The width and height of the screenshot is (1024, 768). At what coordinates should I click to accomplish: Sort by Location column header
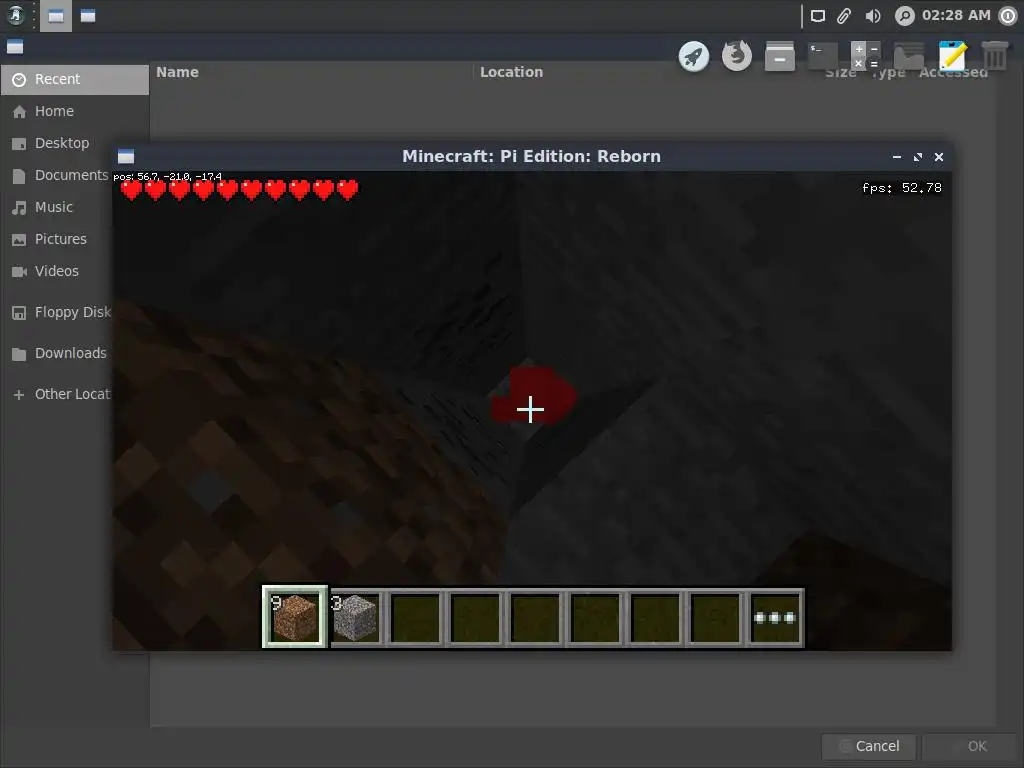tap(511, 72)
